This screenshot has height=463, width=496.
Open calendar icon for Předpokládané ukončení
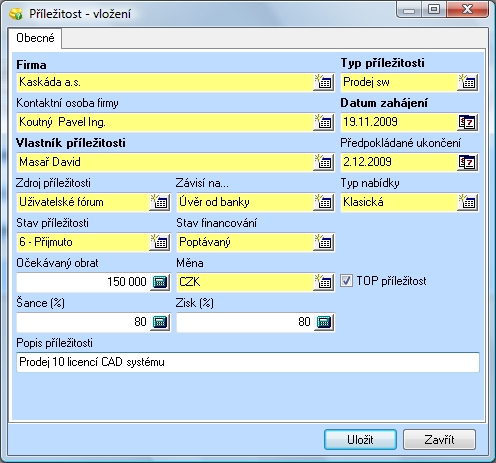click(x=468, y=162)
